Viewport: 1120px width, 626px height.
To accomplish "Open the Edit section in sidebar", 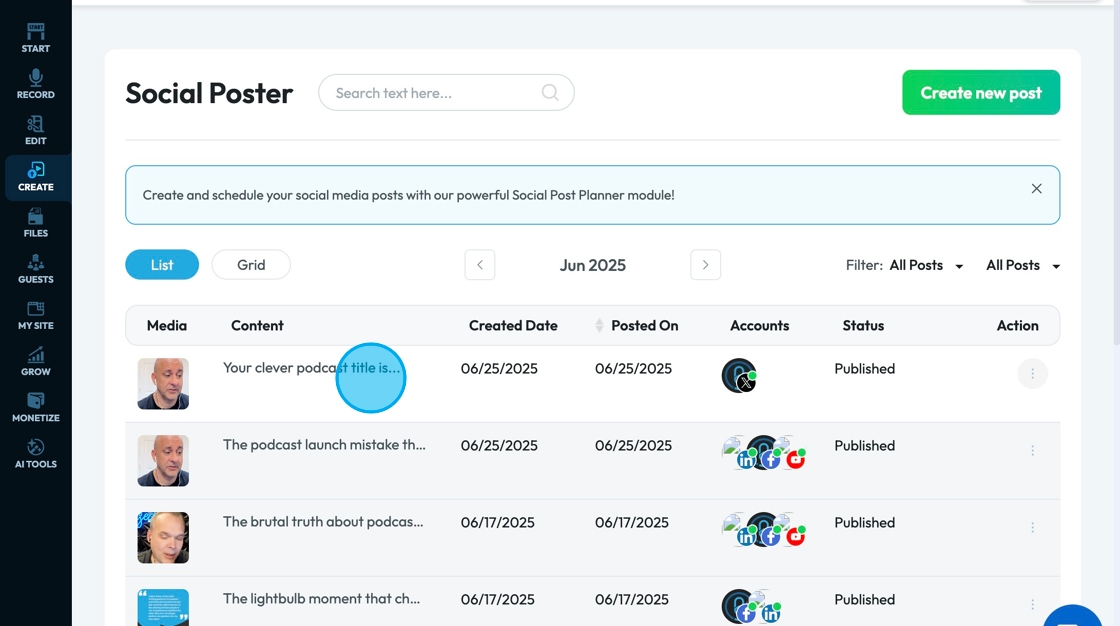I will pos(36,131).
